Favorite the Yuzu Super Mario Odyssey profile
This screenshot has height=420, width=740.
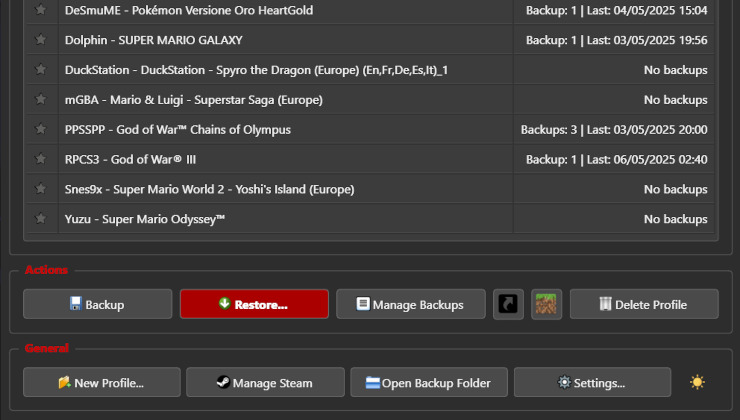coord(40,219)
